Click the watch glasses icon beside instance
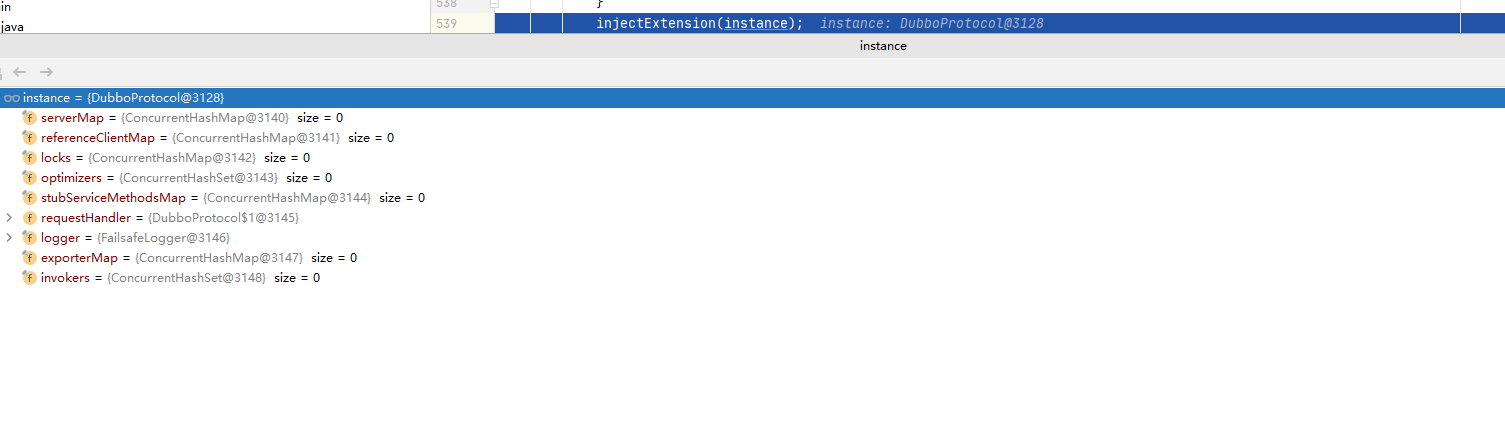 point(12,98)
